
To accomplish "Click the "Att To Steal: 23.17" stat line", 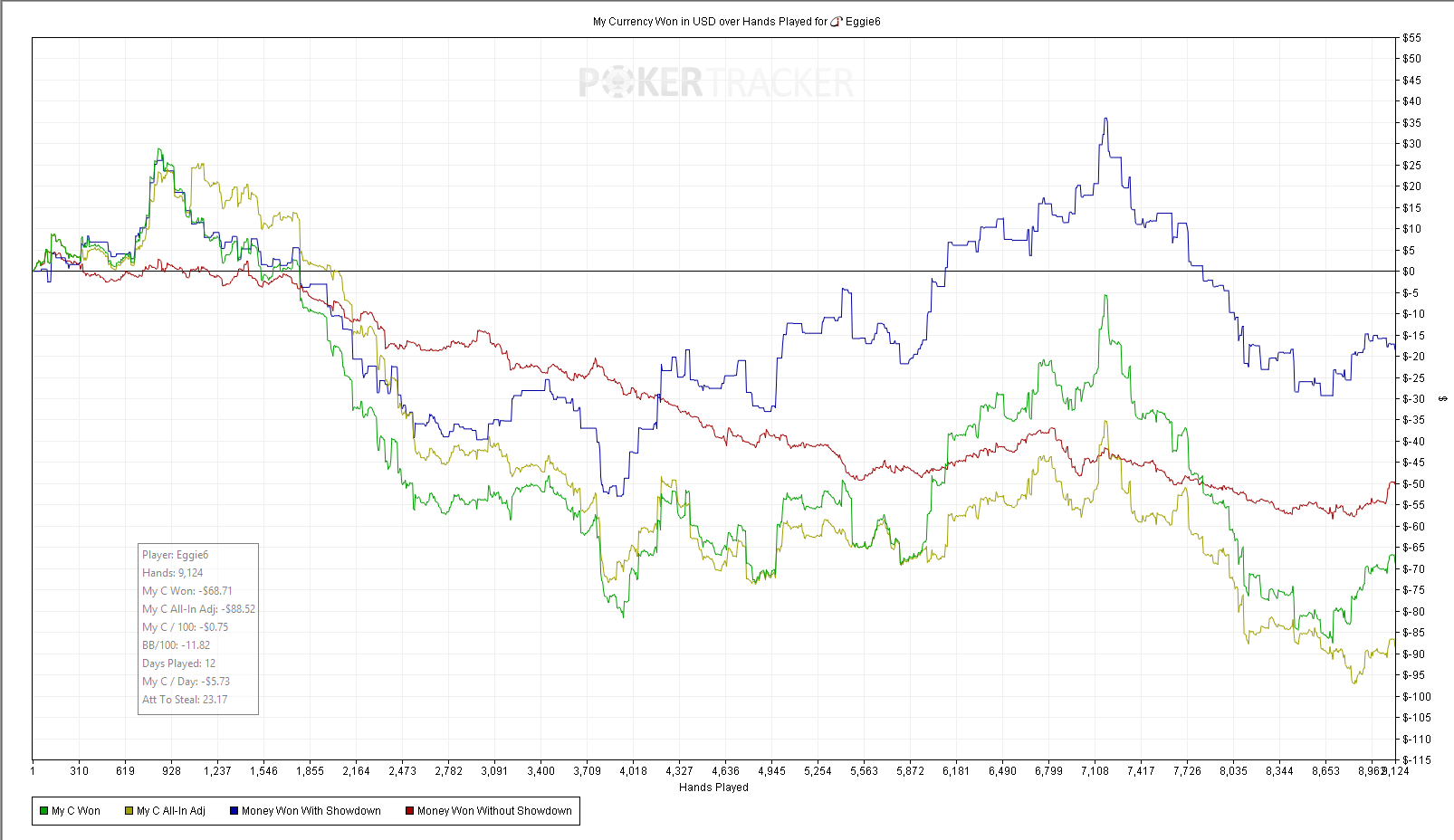I will pyautogui.click(x=185, y=700).
